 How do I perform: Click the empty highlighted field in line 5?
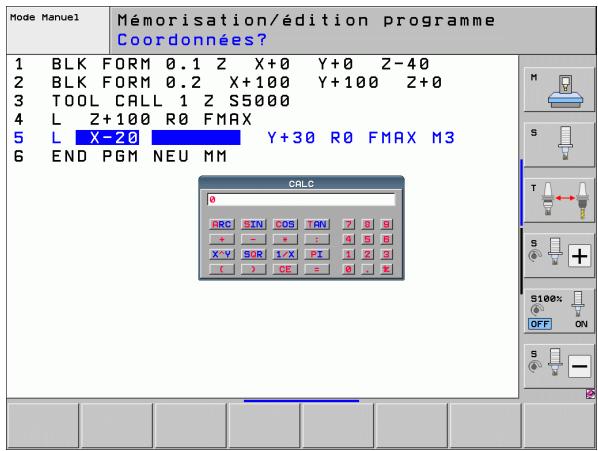pos(196,138)
